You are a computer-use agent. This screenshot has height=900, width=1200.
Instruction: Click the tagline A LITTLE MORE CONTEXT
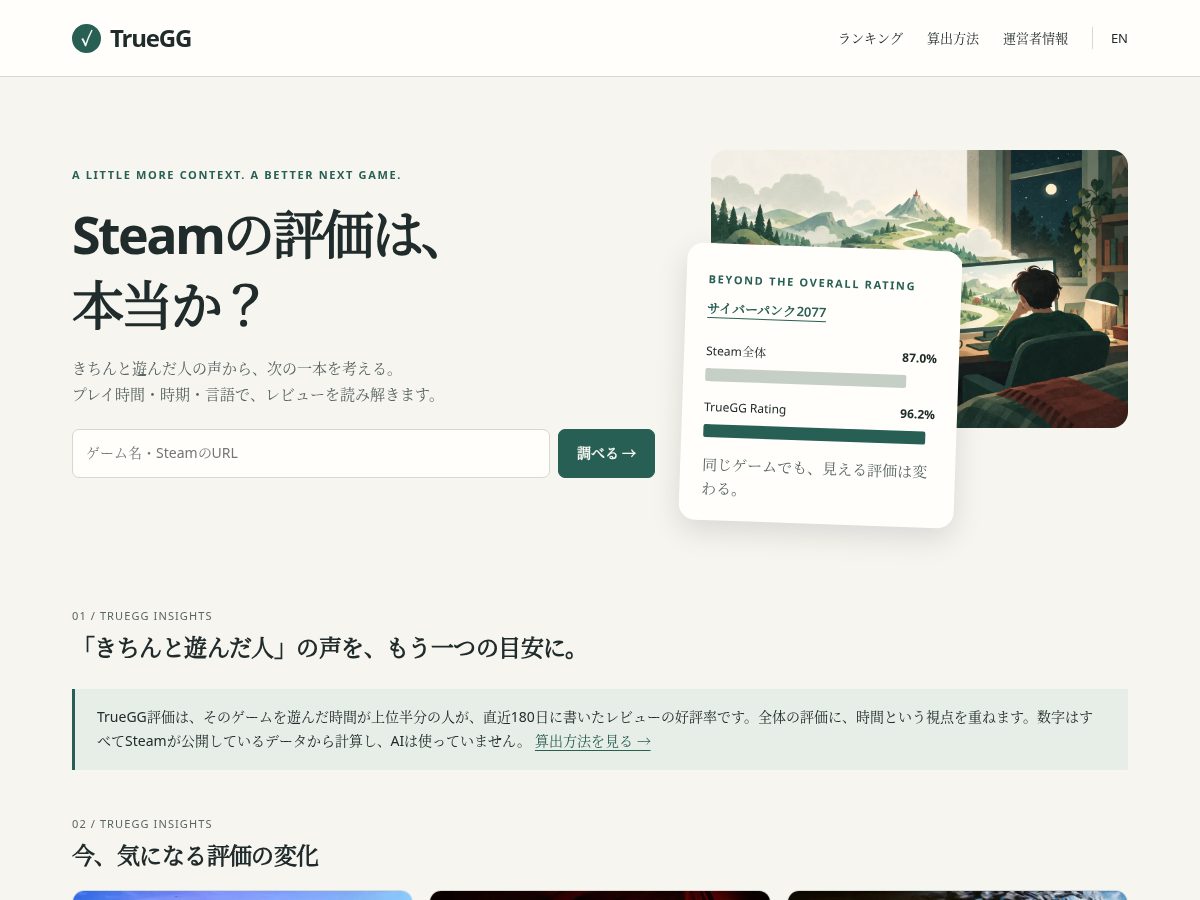click(236, 175)
